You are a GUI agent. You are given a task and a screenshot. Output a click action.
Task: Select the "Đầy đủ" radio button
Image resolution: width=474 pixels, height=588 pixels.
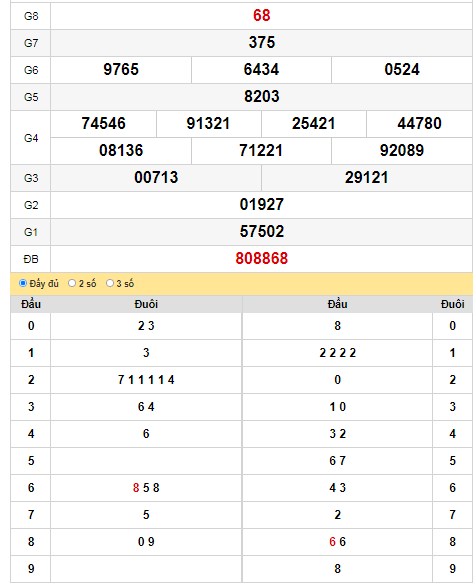coord(23,283)
